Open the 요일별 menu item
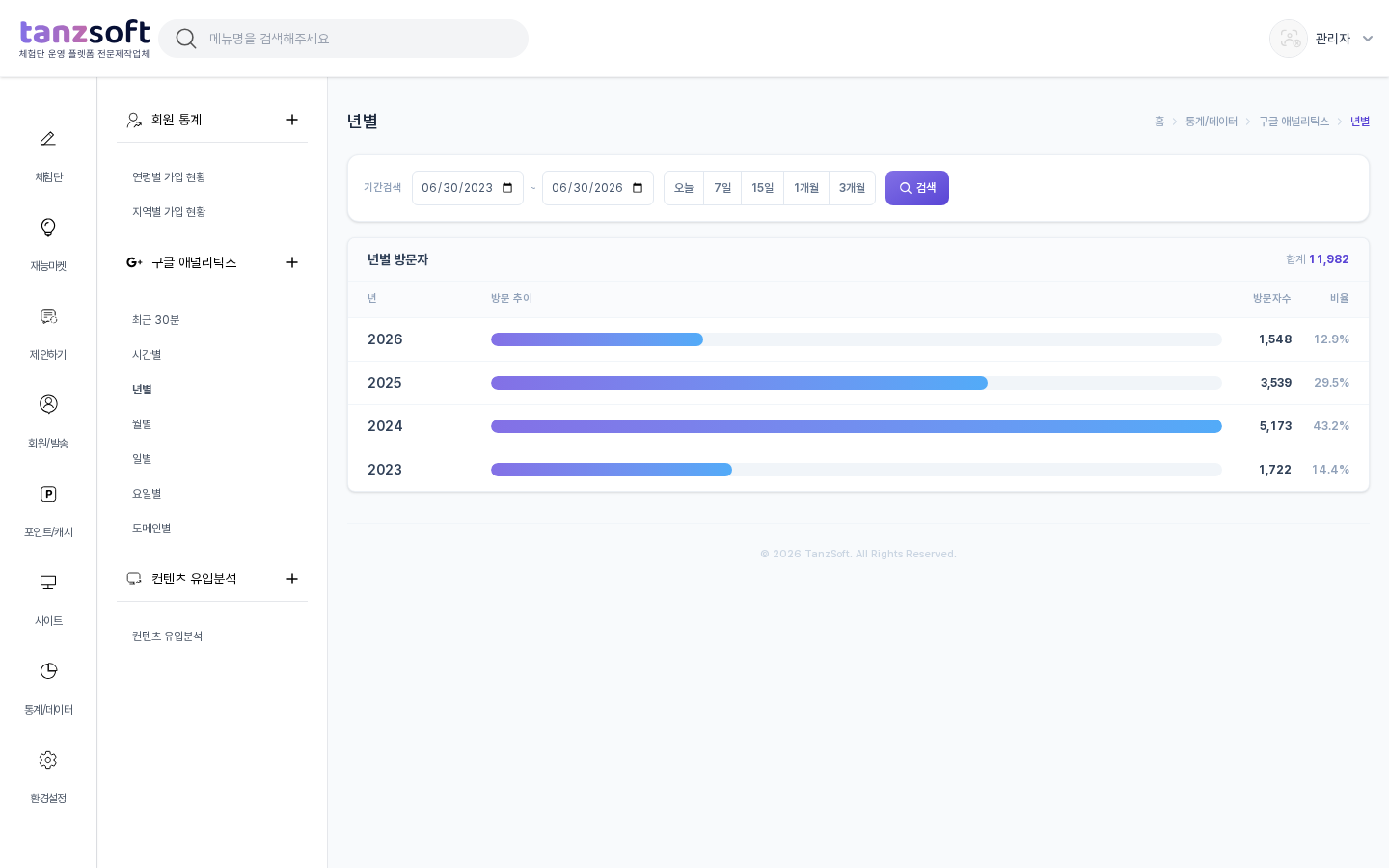 coord(147,494)
